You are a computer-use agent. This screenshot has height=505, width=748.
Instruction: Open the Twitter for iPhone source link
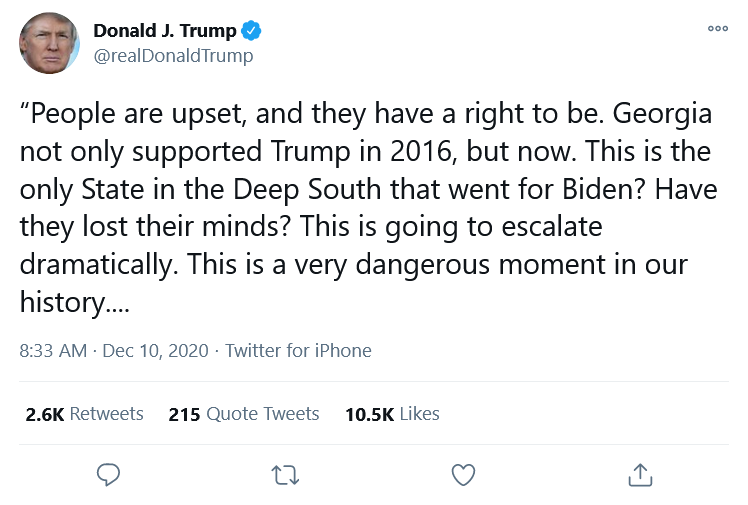click(298, 351)
